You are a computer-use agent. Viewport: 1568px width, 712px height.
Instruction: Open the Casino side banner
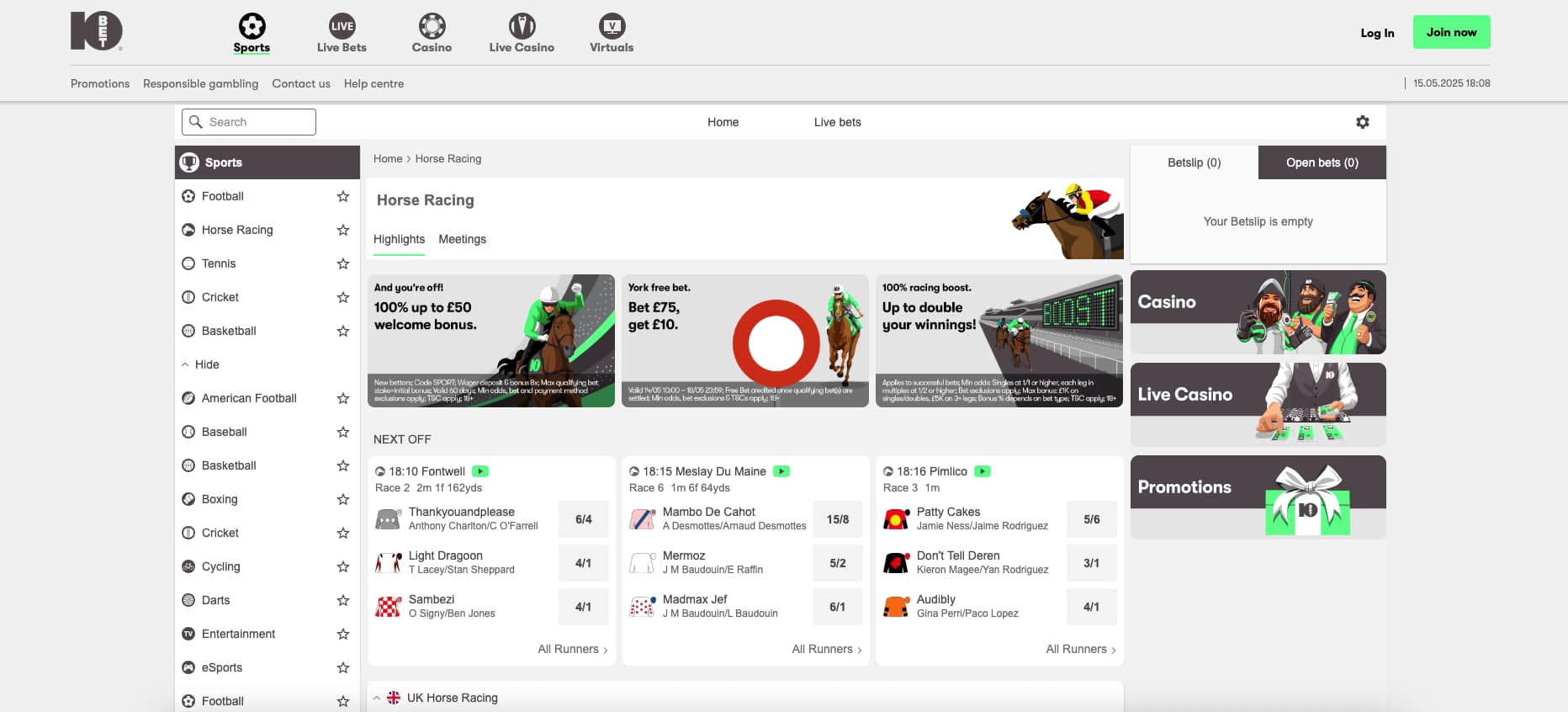coord(1258,312)
